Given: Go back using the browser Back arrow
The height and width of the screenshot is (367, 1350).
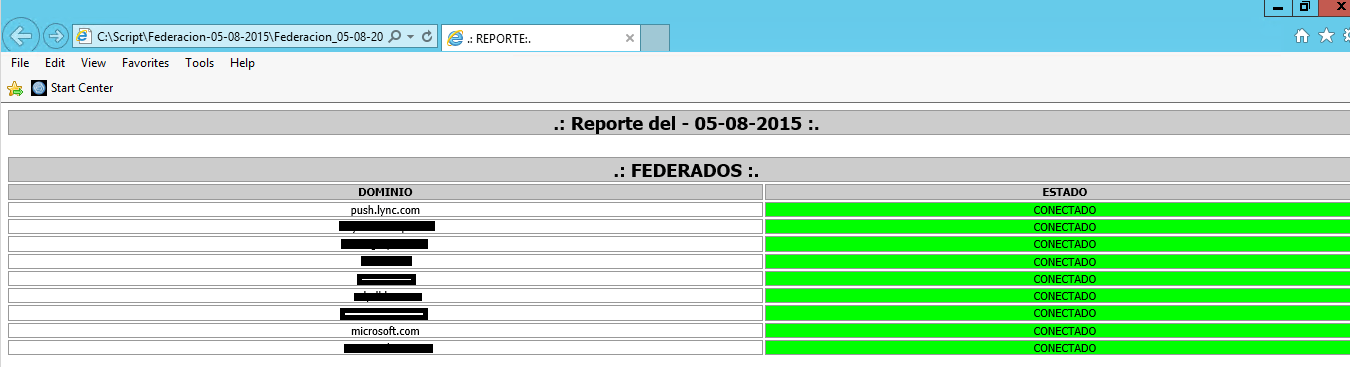Looking at the screenshot, I should [x=20, y=36].
